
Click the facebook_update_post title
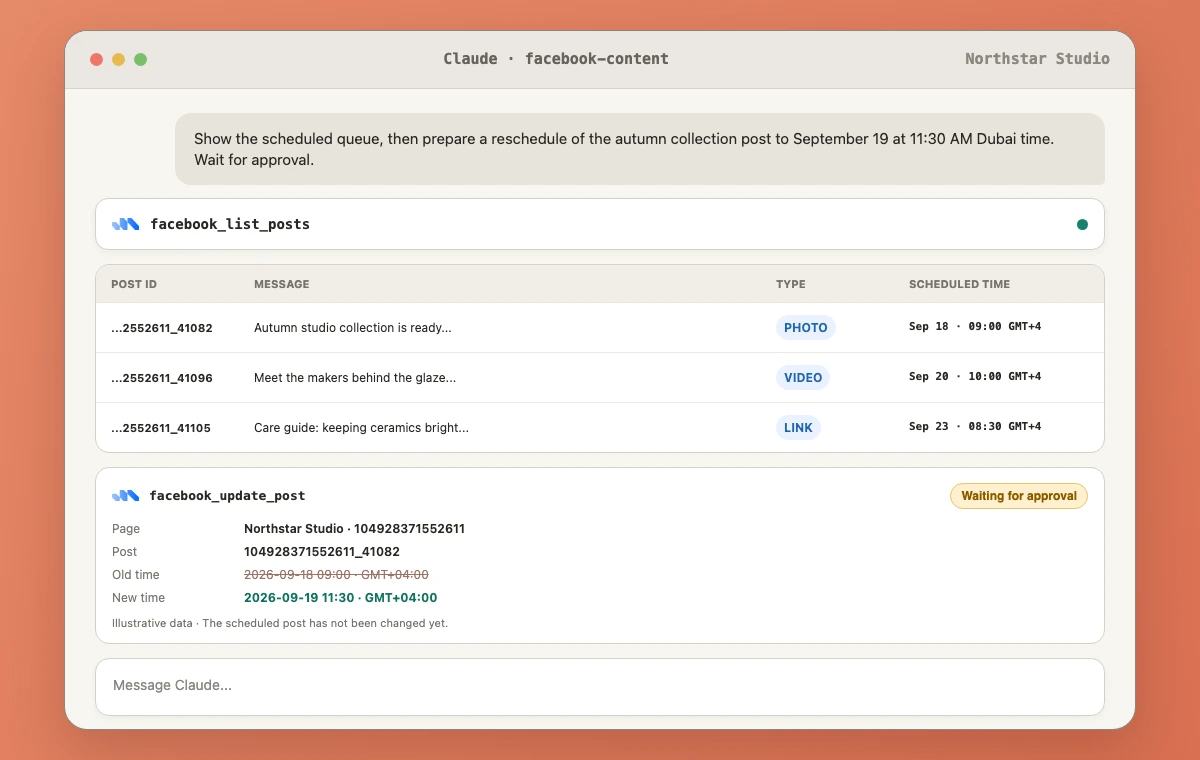coord(227,495)
